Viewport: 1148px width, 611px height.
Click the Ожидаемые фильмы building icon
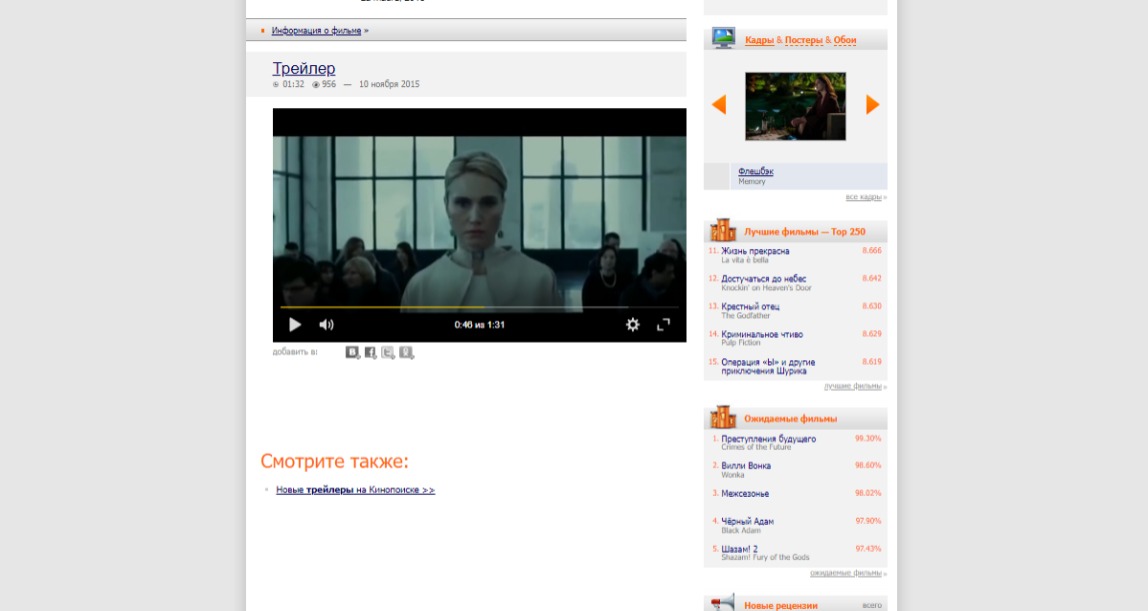click(x=723, y=417)
